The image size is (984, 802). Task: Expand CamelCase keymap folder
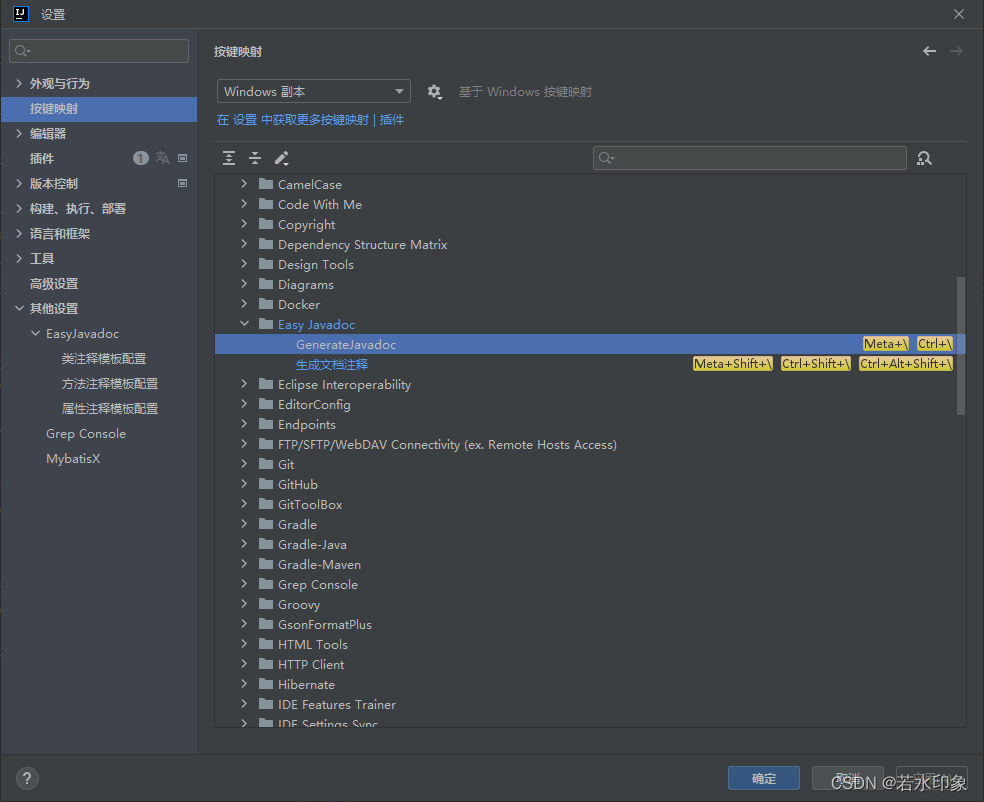coord(244,184)
